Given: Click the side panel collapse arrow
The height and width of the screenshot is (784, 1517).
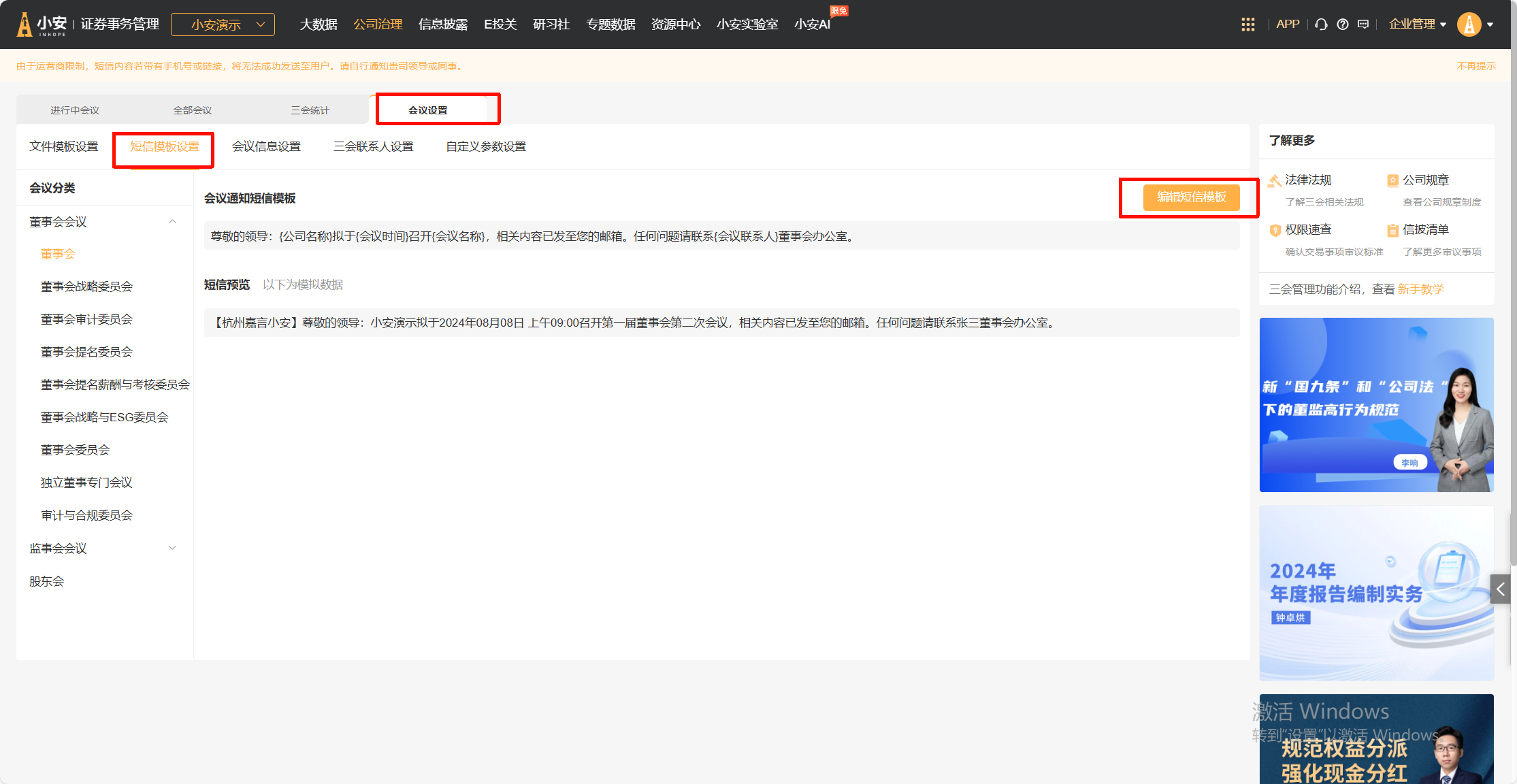Looking at the screenshot, I should click(1500, 589).
